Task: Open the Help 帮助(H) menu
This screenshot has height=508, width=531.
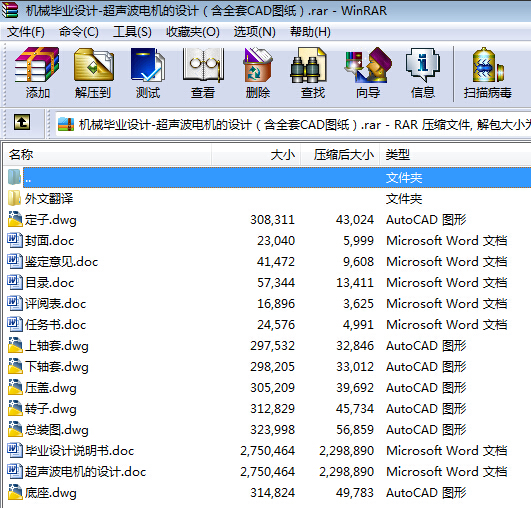Action: 310,32
